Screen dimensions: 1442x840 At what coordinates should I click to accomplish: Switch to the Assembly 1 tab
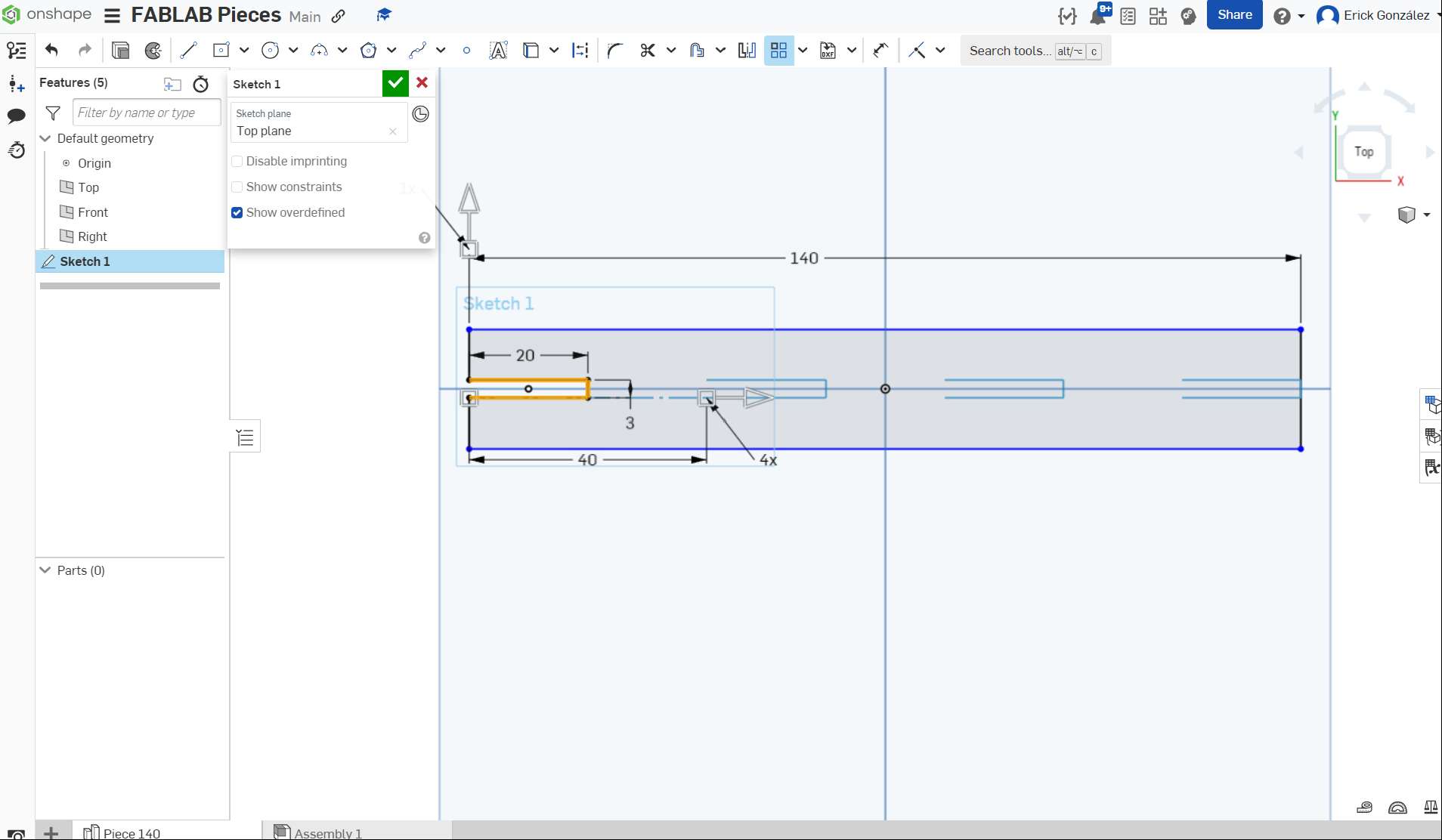tap(318, 832)
